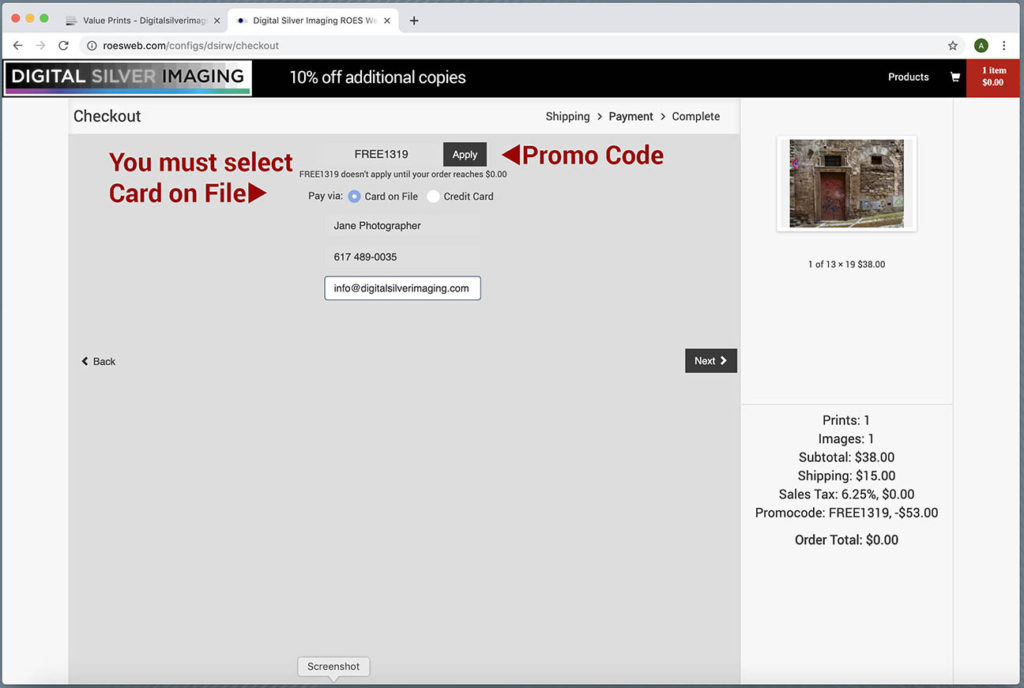Go back with the browser back arrow
The width and height of the screenshot is (1024, 688).
[x=18, y=46]
